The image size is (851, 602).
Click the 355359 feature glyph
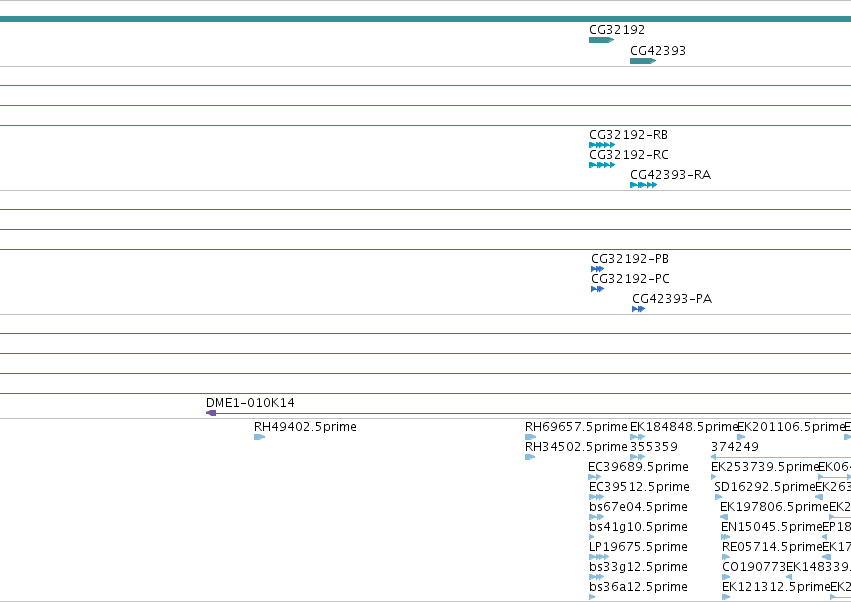638,457
